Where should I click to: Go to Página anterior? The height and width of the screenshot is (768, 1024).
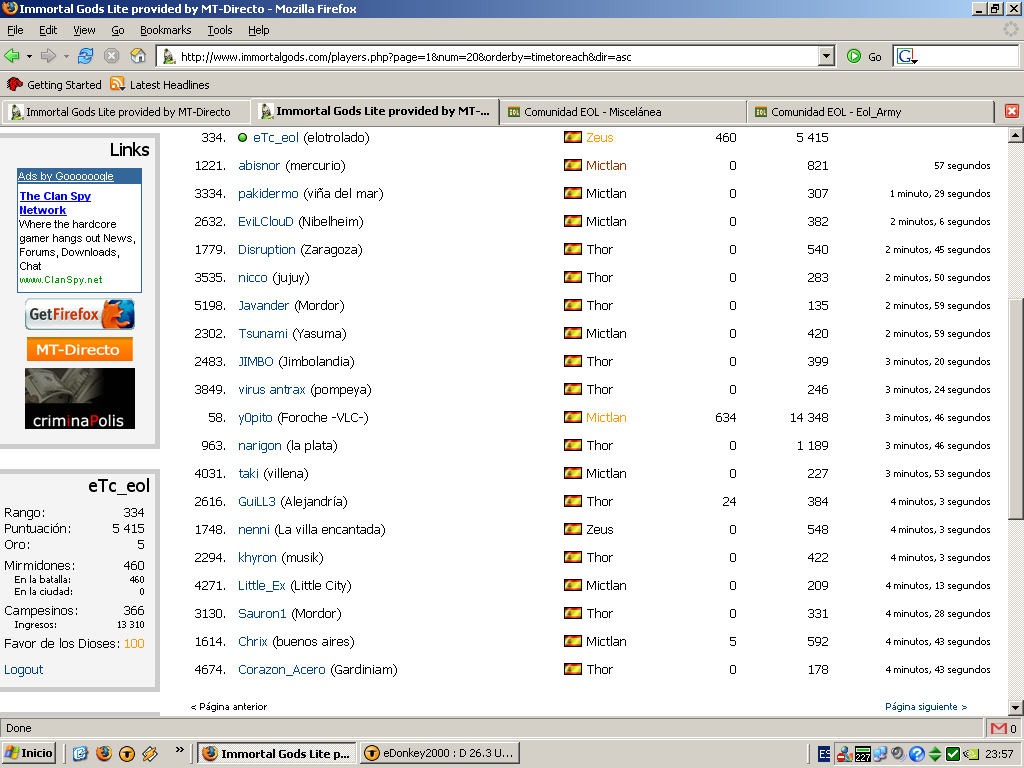pyautogui.click(x=229, y=707)
